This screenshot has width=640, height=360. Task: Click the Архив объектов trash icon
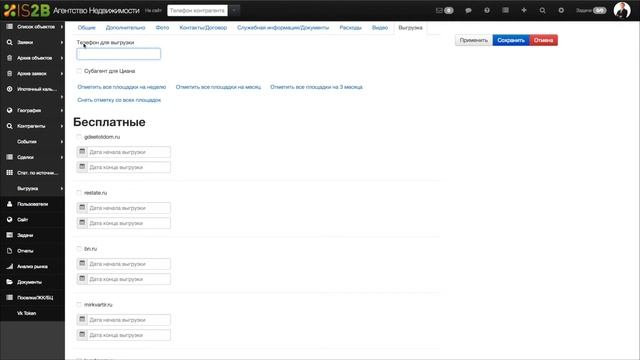click(x=9, y=58)
